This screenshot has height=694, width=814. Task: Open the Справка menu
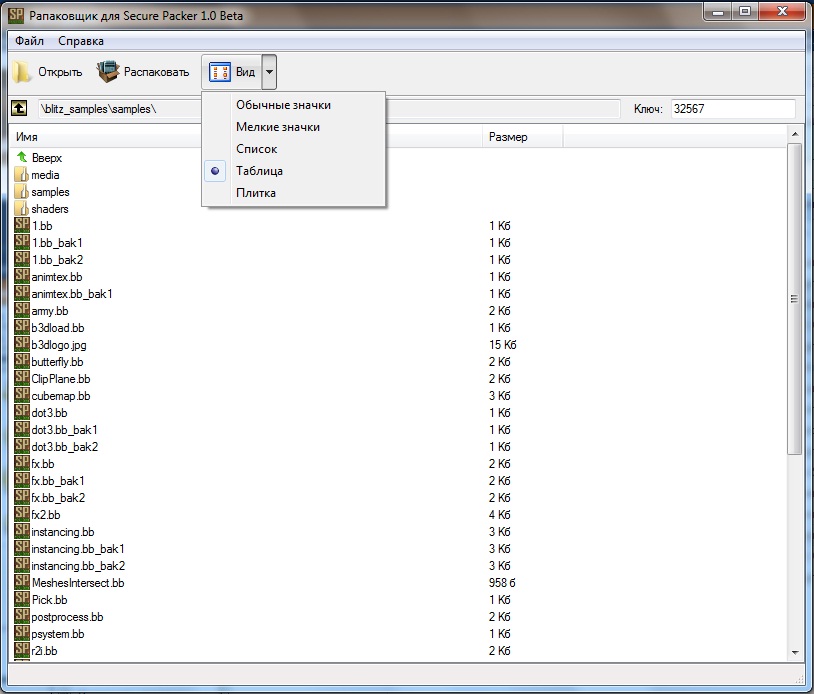[x=81, y=40]
